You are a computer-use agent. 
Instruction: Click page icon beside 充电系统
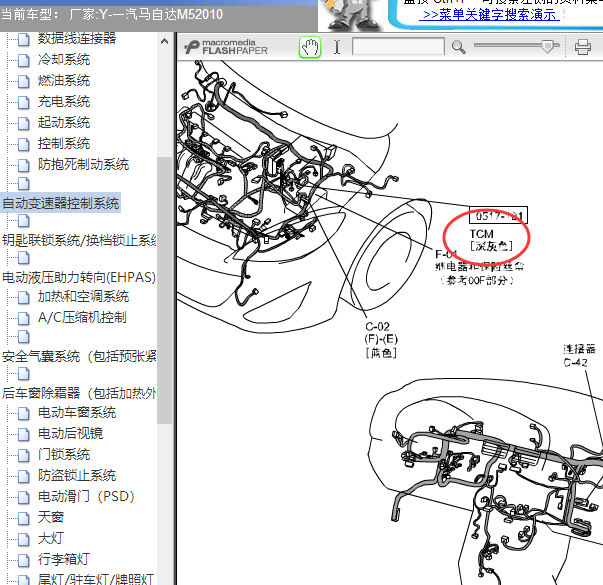pos(23,102)
